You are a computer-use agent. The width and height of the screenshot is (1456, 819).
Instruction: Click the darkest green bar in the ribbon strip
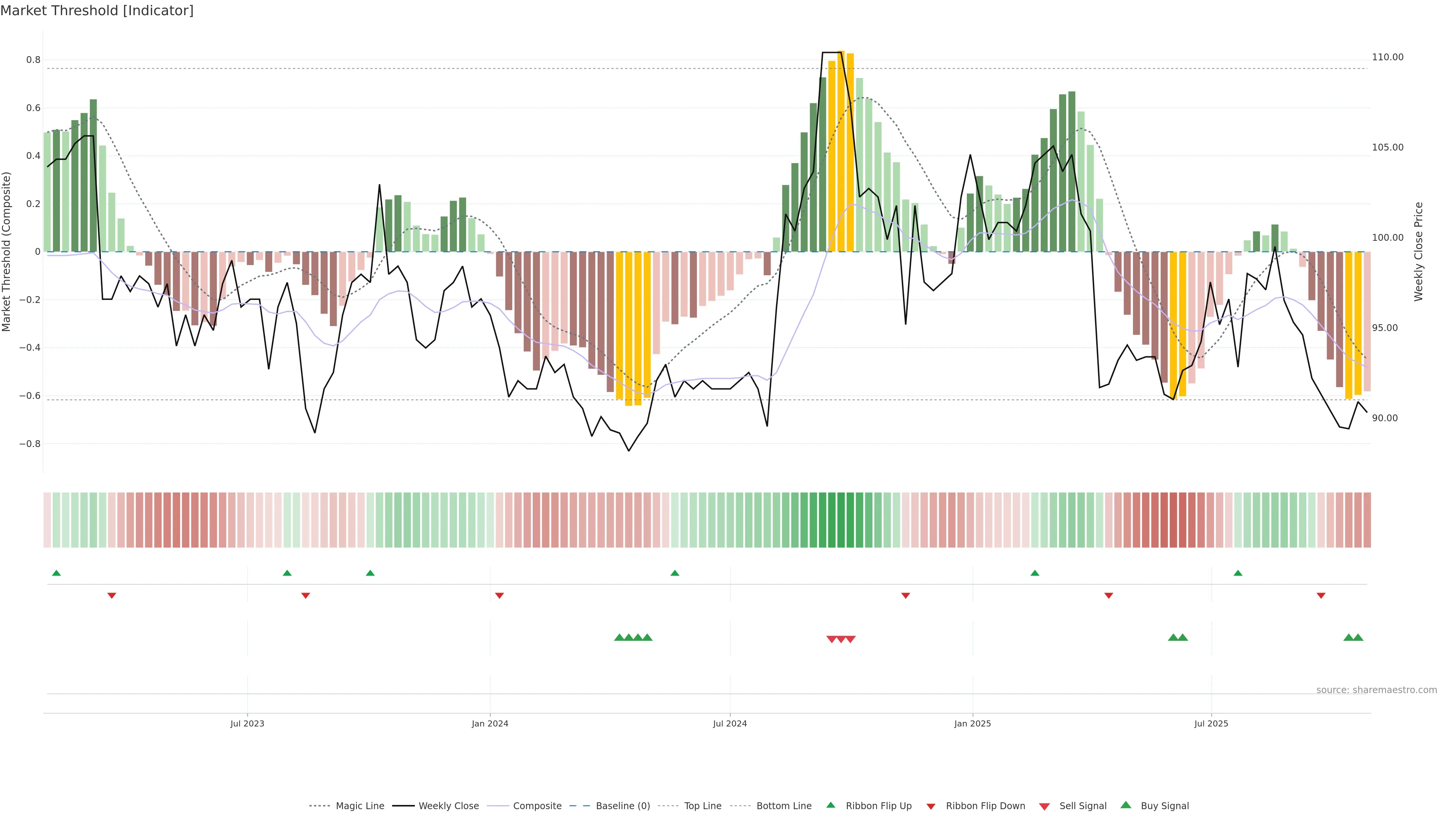pos(841,520)
